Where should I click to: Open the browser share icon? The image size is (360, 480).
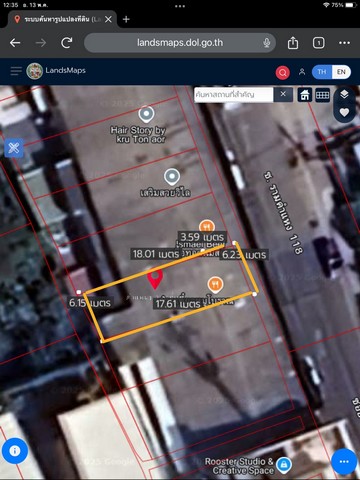click(293, 43)
